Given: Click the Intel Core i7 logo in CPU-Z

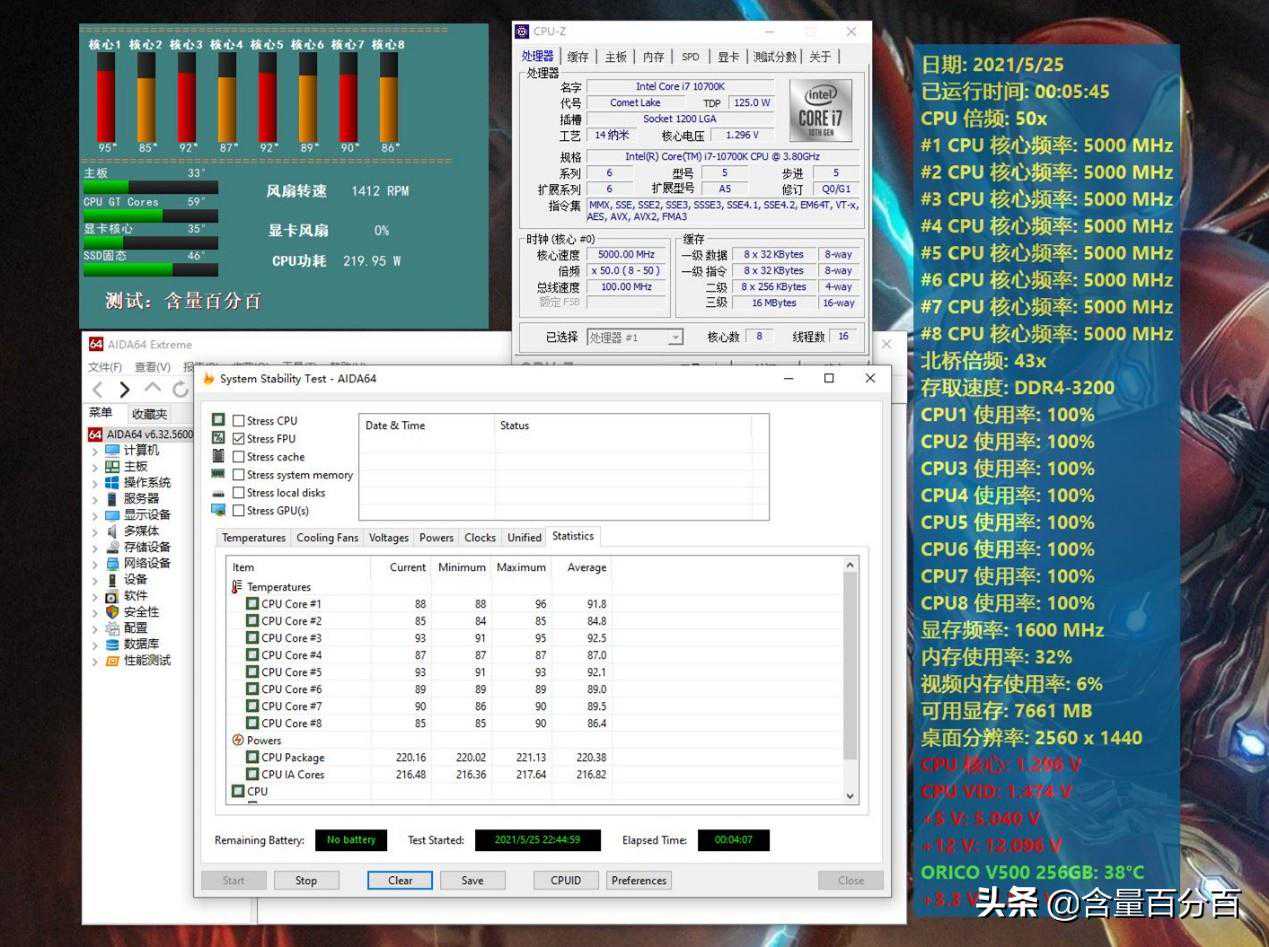Looking at the screenshot, I should click(820, 110).
